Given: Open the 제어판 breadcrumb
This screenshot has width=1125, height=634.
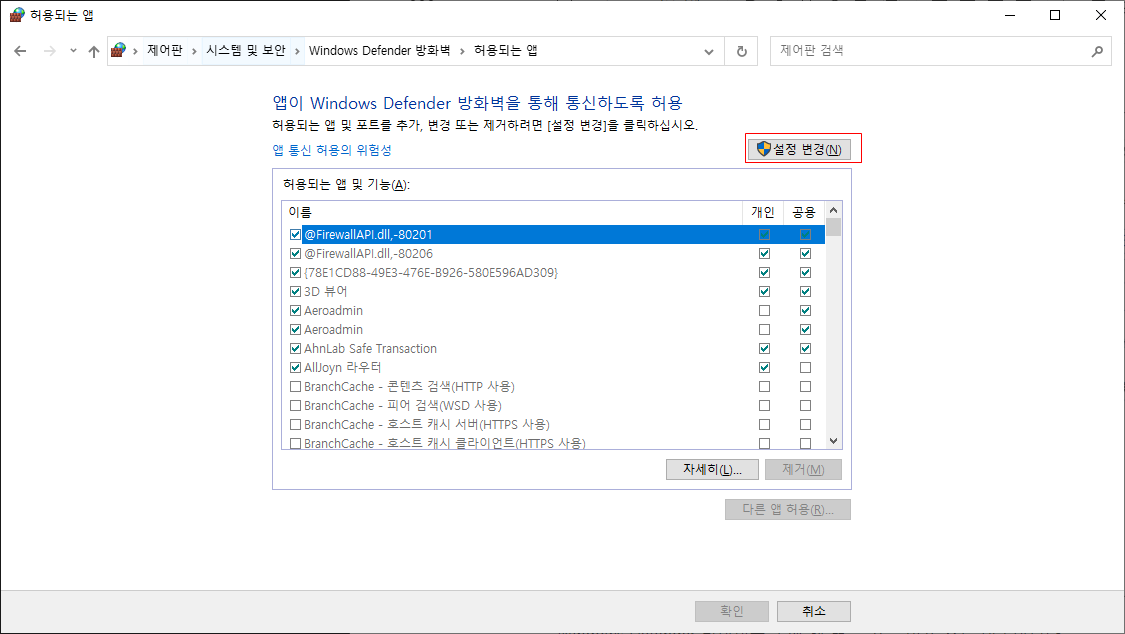Looking at the screenshot, I should click(x=165, y=50).
